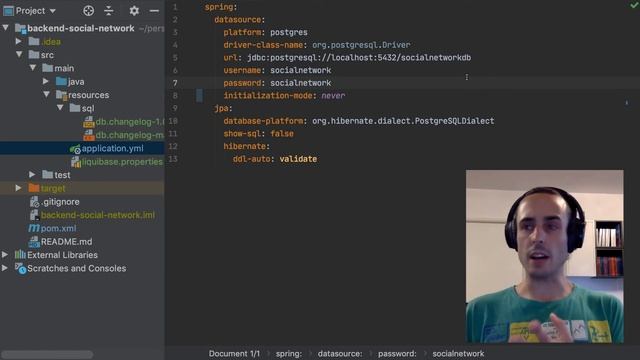
Task: Expand the .idea folder arrow
Action: click(18, 41)
